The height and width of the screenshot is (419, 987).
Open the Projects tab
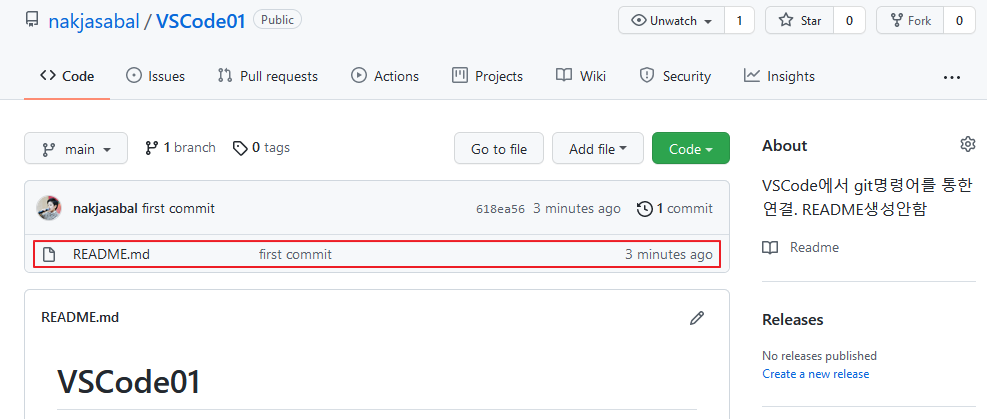487,76
